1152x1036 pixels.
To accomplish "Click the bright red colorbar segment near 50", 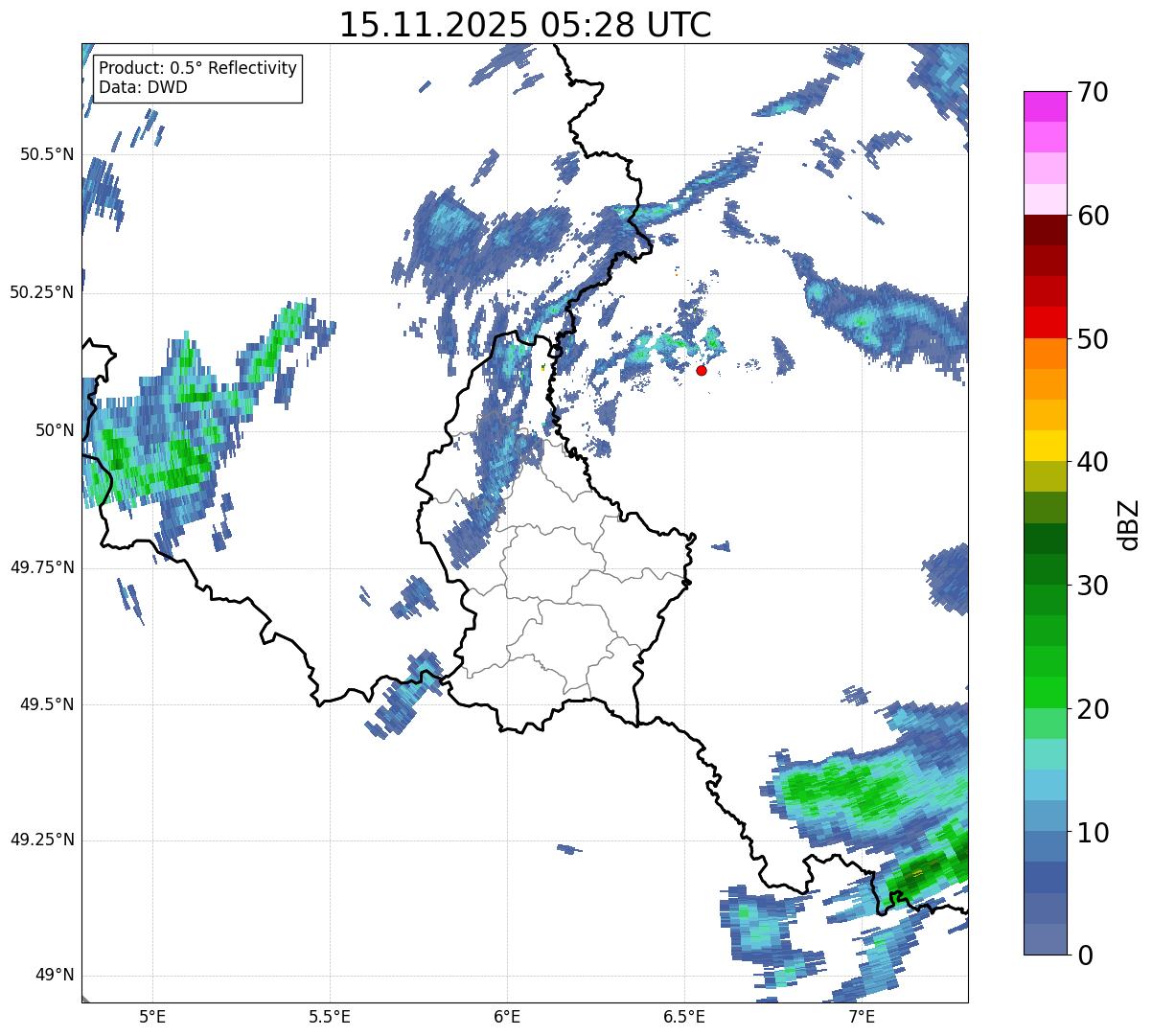I will point(1045,323).
